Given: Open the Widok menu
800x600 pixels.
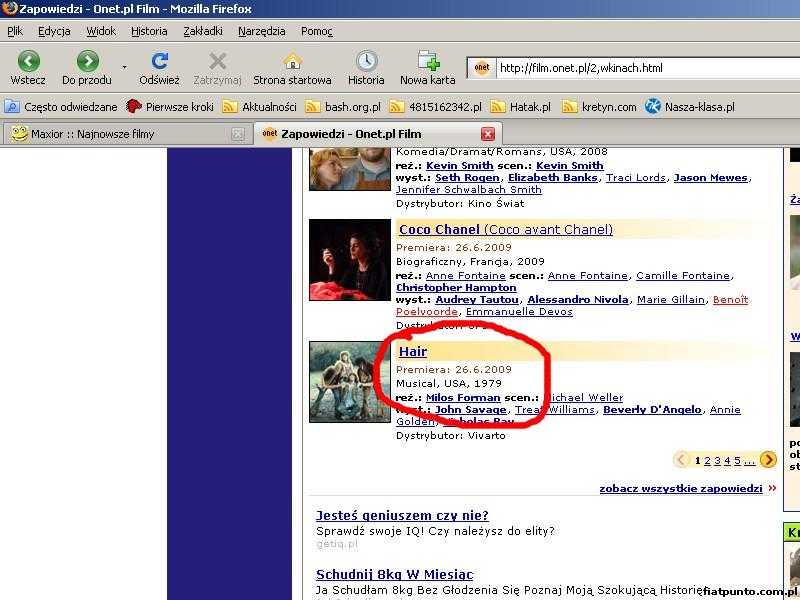Looking at the screenshot, I should pyautogui.click(x=101, y=32).
